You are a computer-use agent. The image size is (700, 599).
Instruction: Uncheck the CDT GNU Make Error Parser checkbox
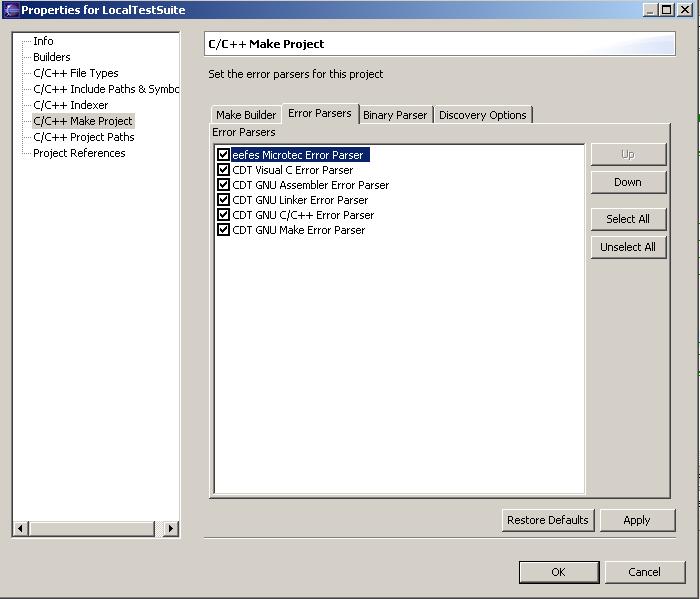click(x=224, y=230)
